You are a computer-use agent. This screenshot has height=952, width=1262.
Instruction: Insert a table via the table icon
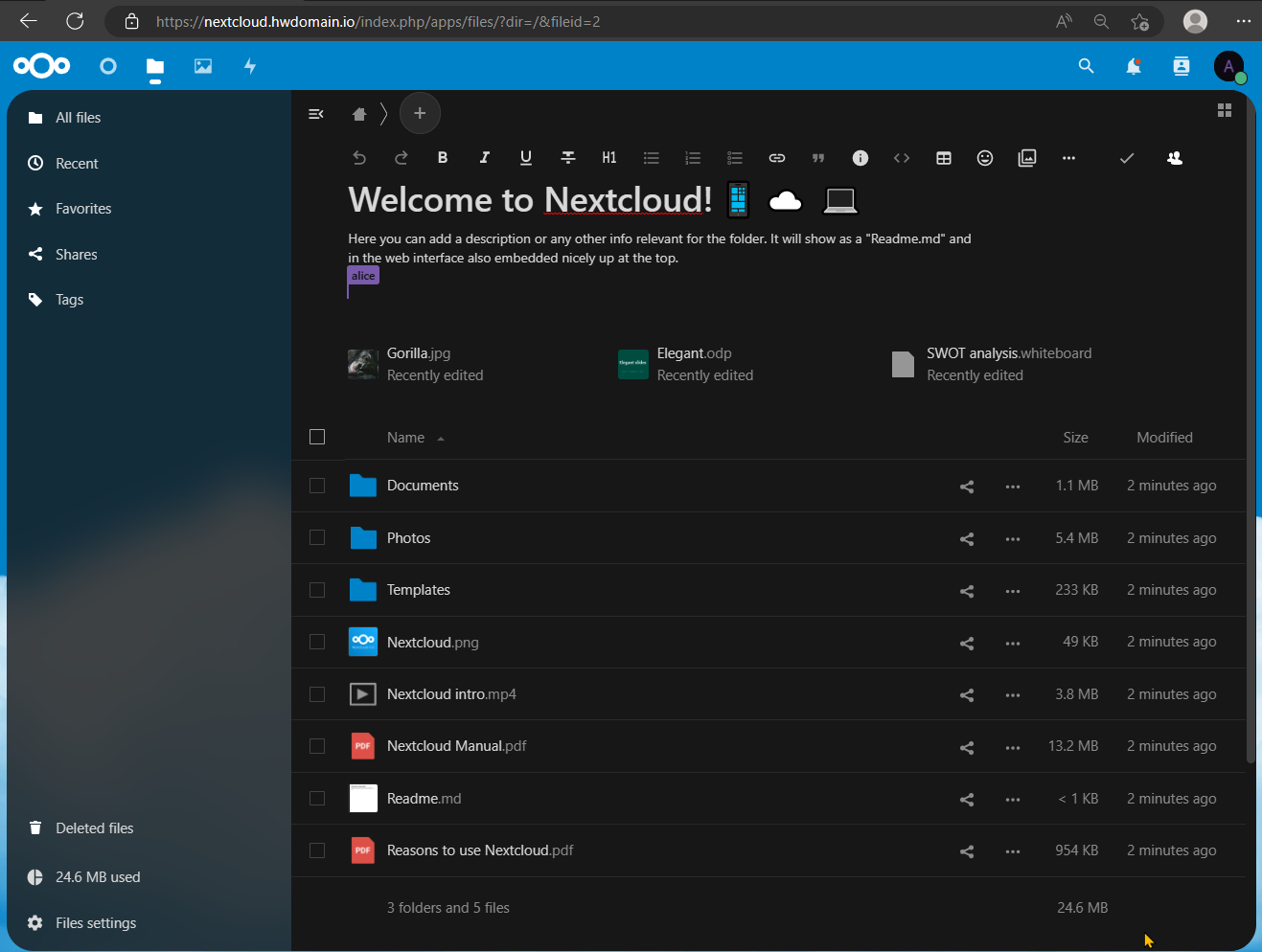[x=944, y=158]
